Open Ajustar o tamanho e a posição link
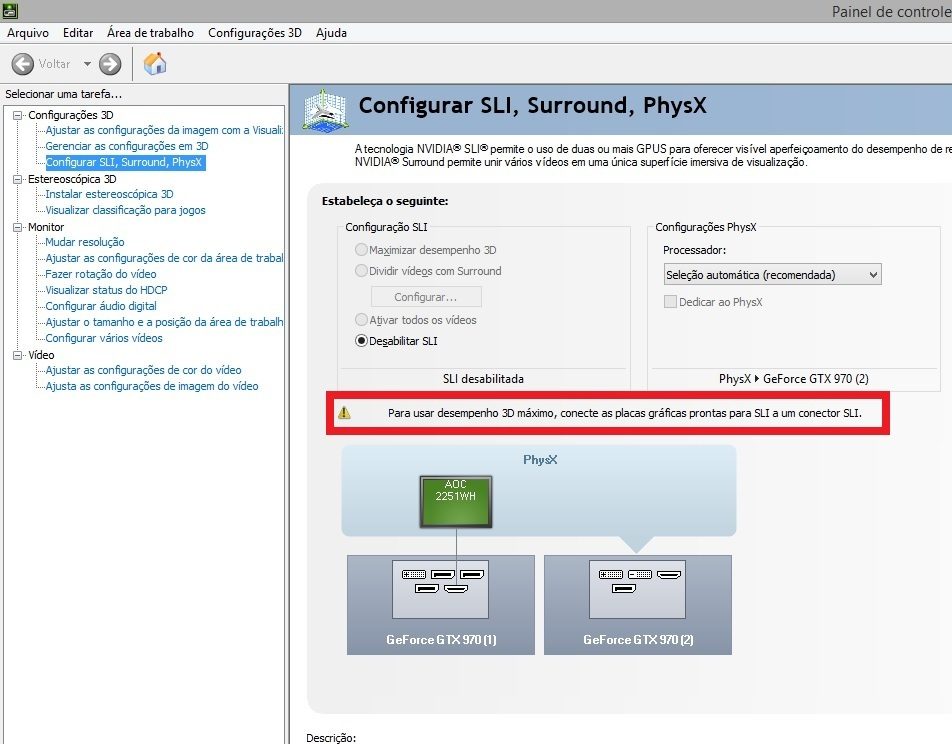The width and height of the screenshot is (952, 744). coord(164,322)
